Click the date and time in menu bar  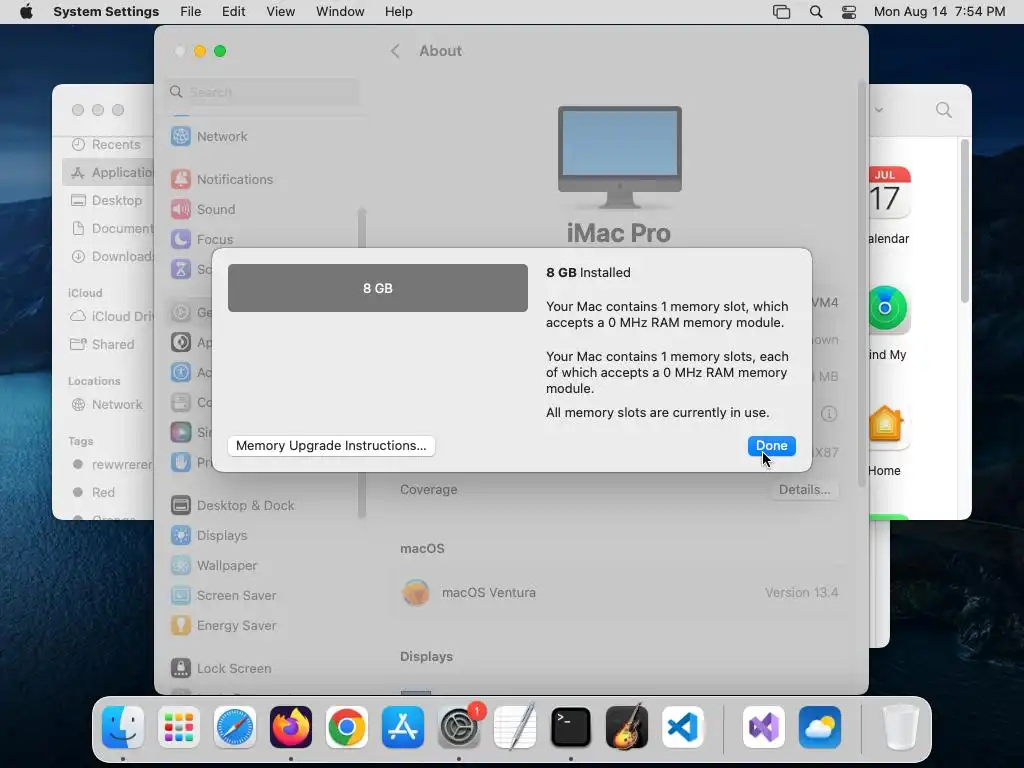(x=940, y=12)
